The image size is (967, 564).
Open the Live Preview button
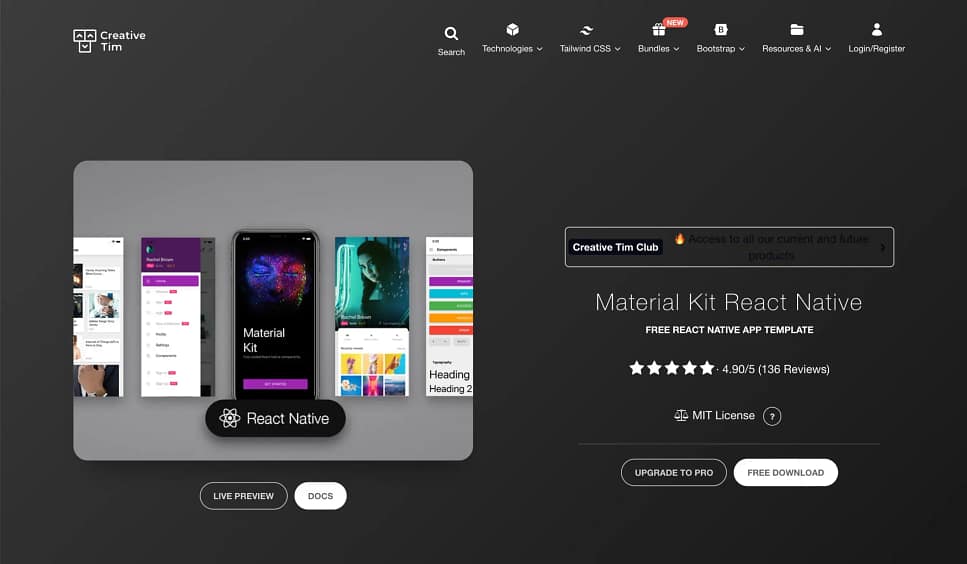[243, 496]
